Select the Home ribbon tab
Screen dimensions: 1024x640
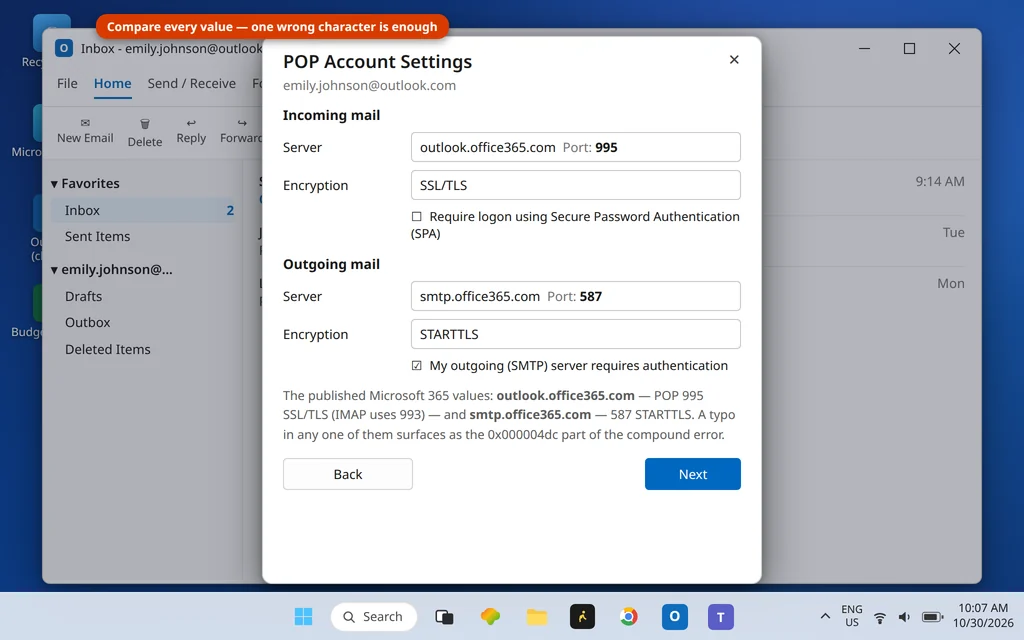(112, 84)
